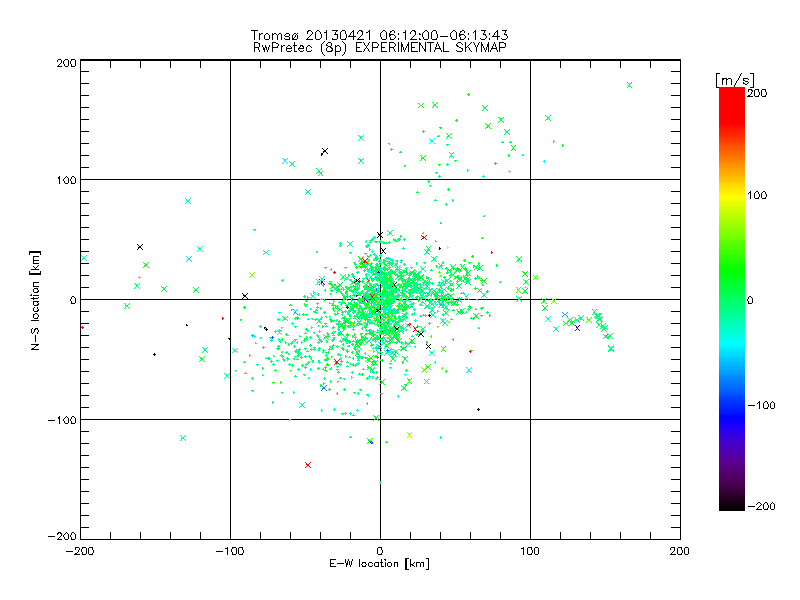
Task: Click the x-axis tick label "-200"
Action: [80, 551]
